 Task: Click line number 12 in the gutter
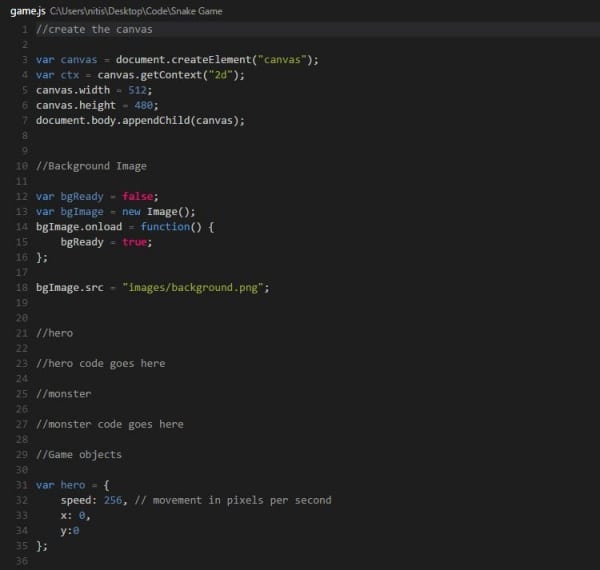22,197
